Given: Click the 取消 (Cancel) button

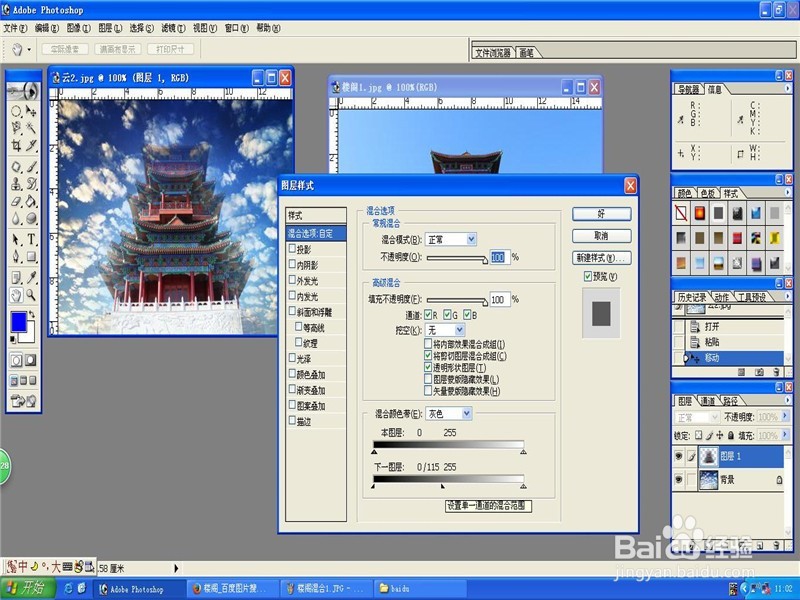Looking at the screenshot, I should (602, 236).
